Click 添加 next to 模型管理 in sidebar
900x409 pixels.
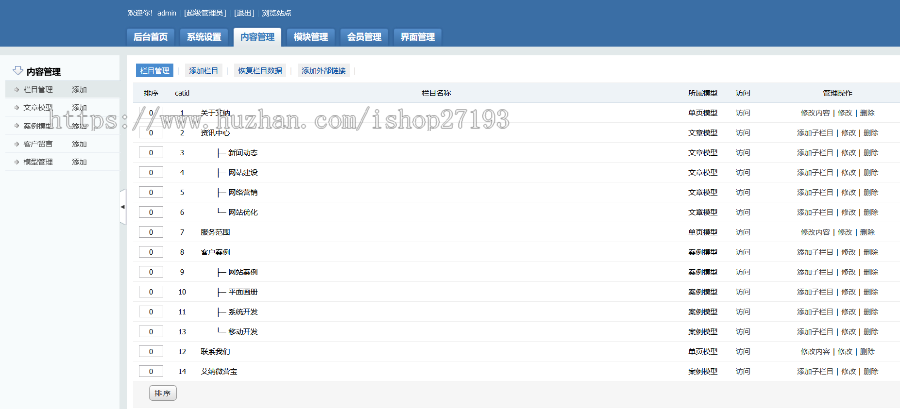pos(79,162)
